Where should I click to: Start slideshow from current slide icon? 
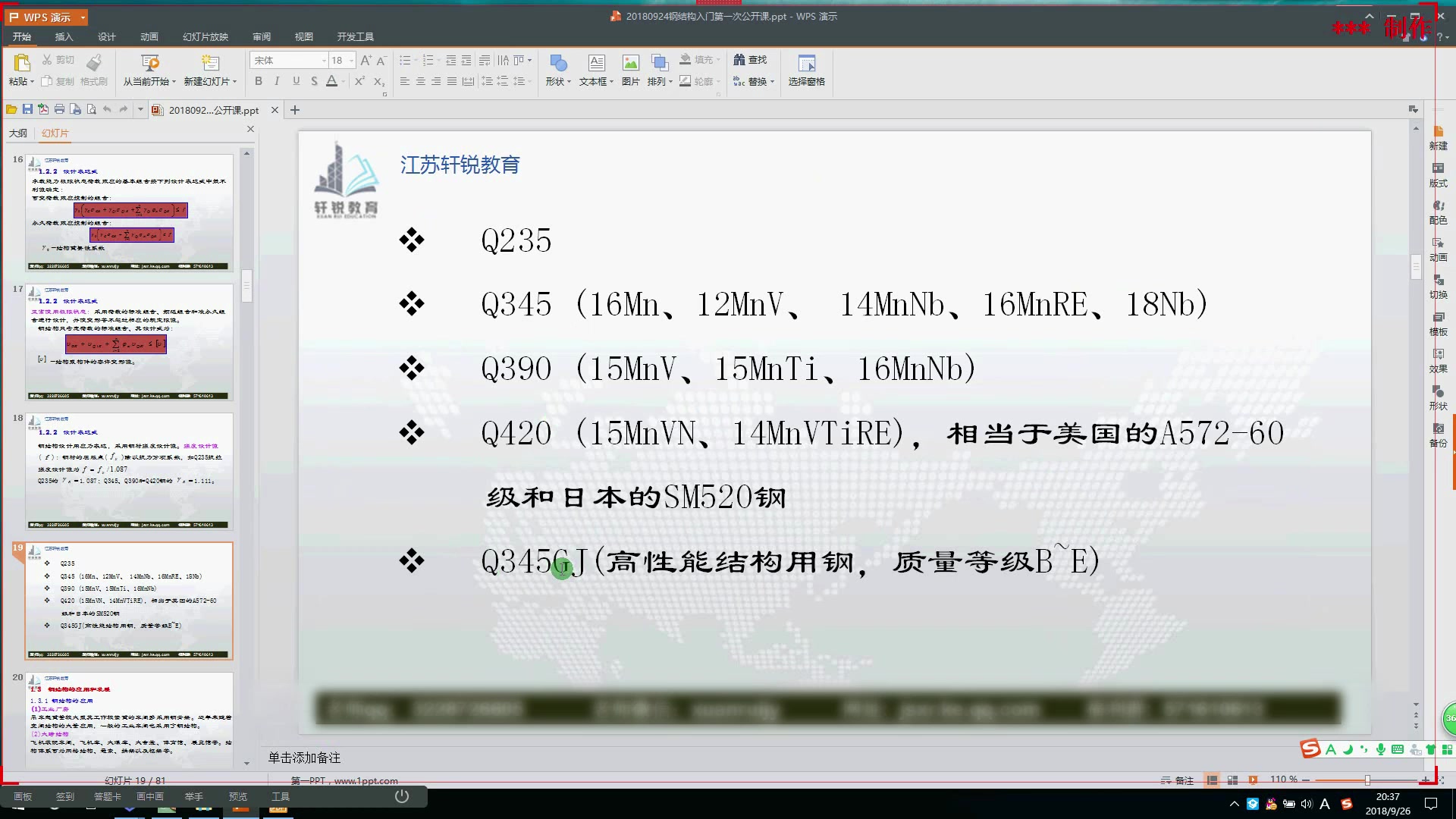[149, 63]
